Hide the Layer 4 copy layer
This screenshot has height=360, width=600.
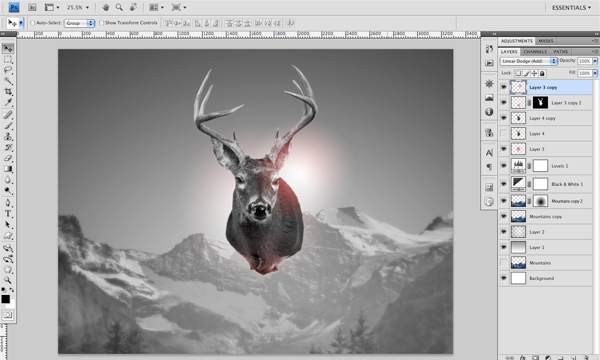pyautogui.click(x=504, y=118)
